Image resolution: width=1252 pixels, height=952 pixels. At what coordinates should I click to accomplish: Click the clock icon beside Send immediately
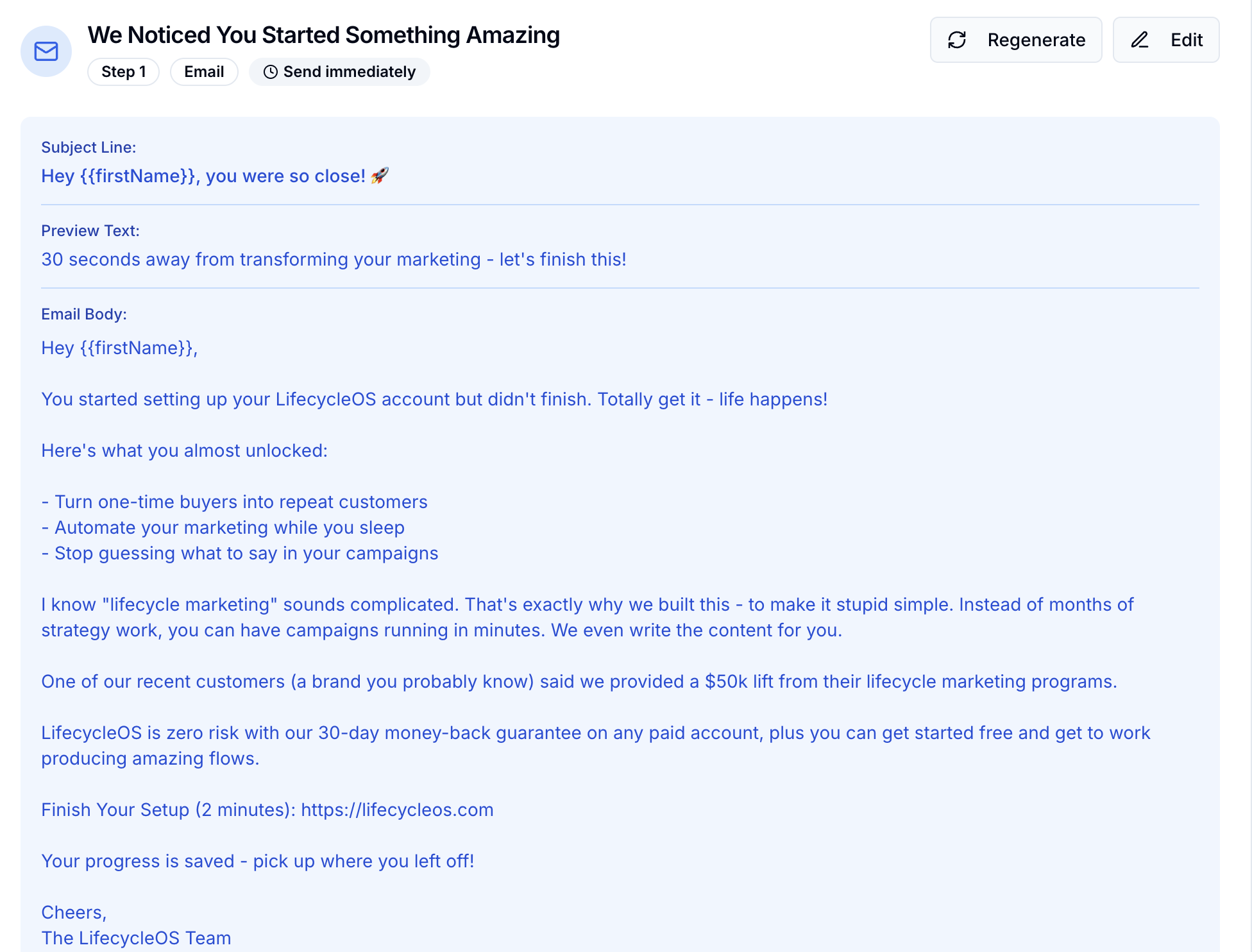pyautogui.click(x=271, y=72)
